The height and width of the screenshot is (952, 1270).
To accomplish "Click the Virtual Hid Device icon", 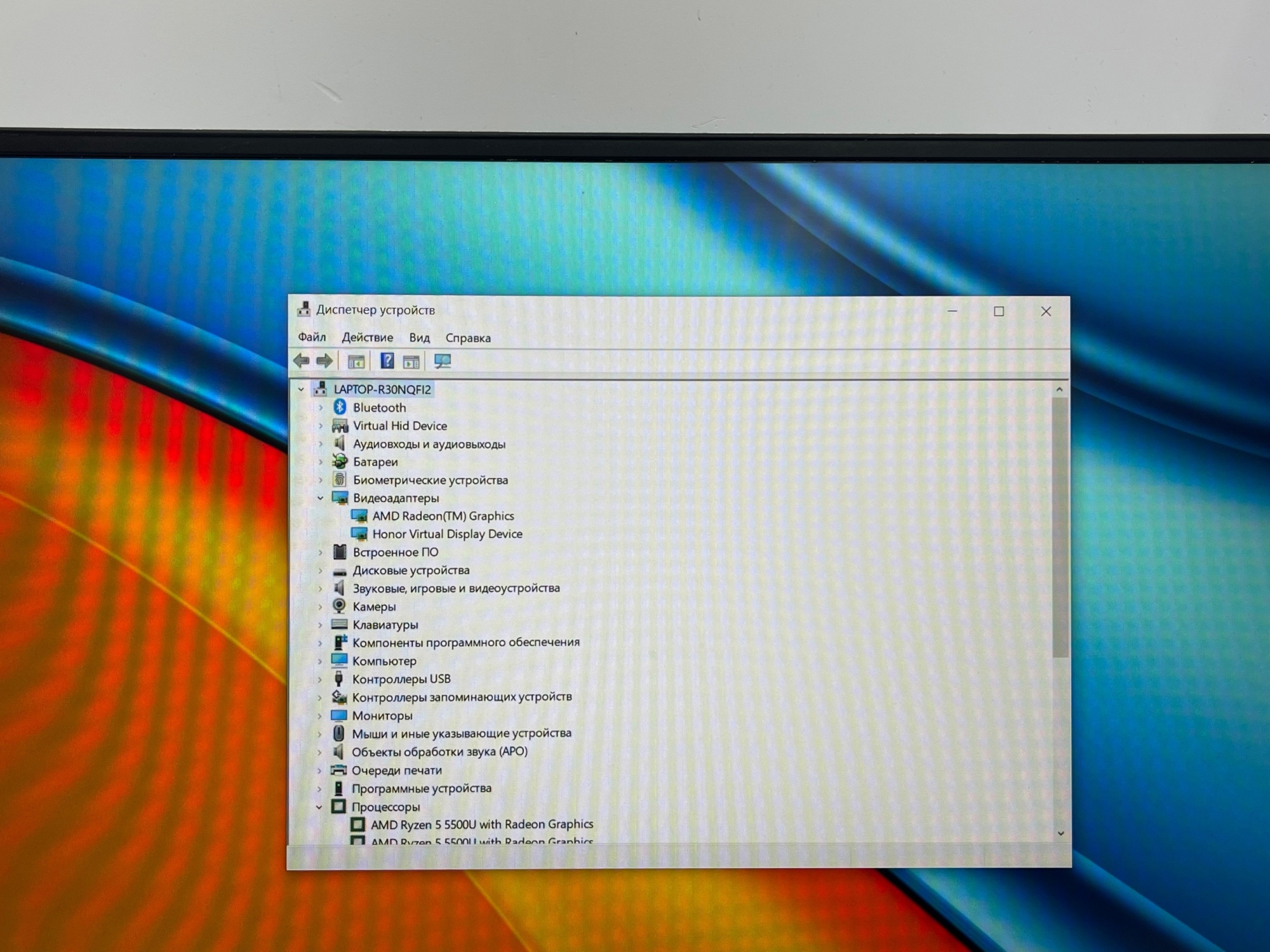I will pos(340,425).
